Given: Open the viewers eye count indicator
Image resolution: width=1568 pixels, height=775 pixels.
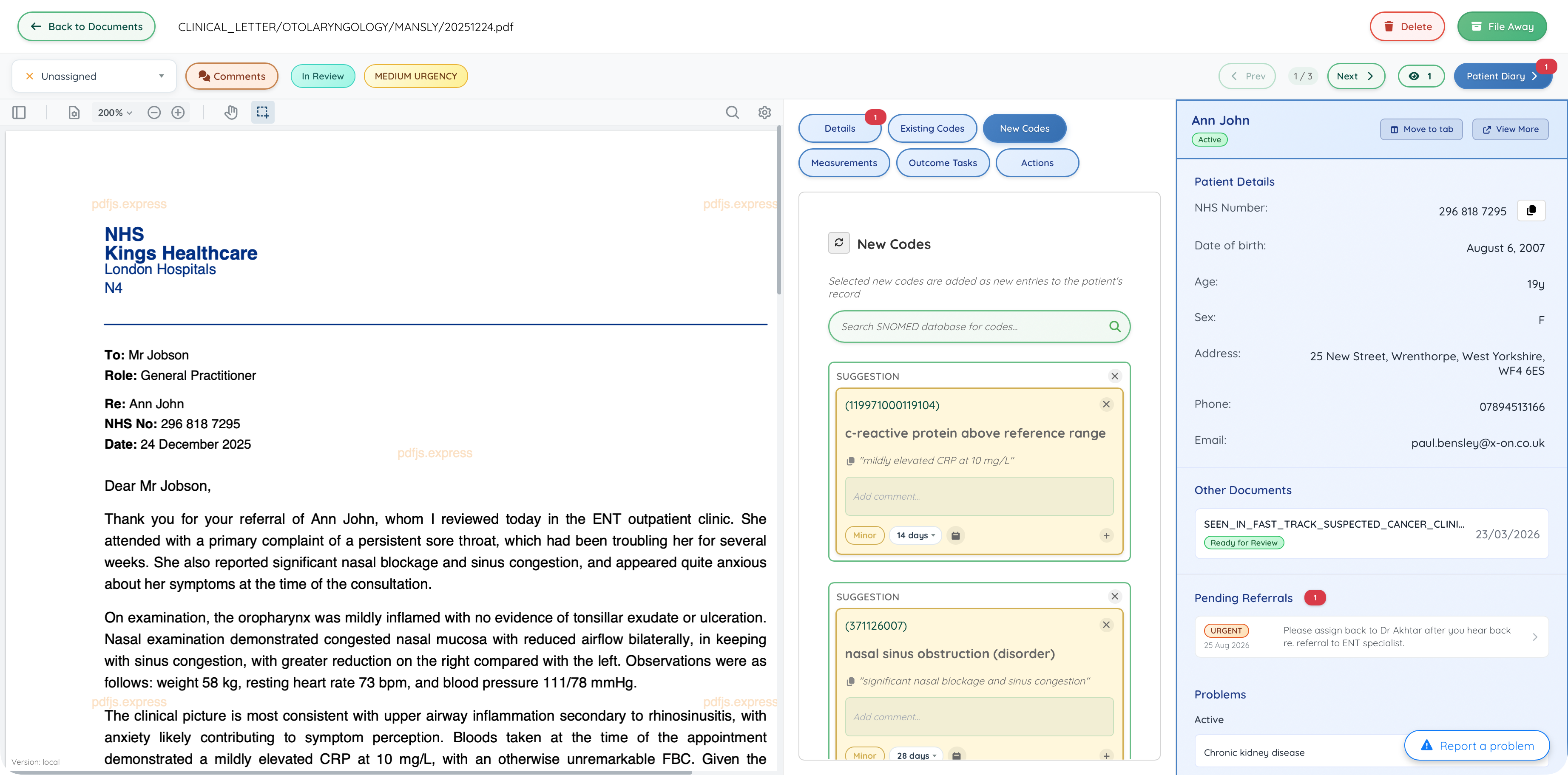Looking at the screenshot, I should [x=1421, y=76].
